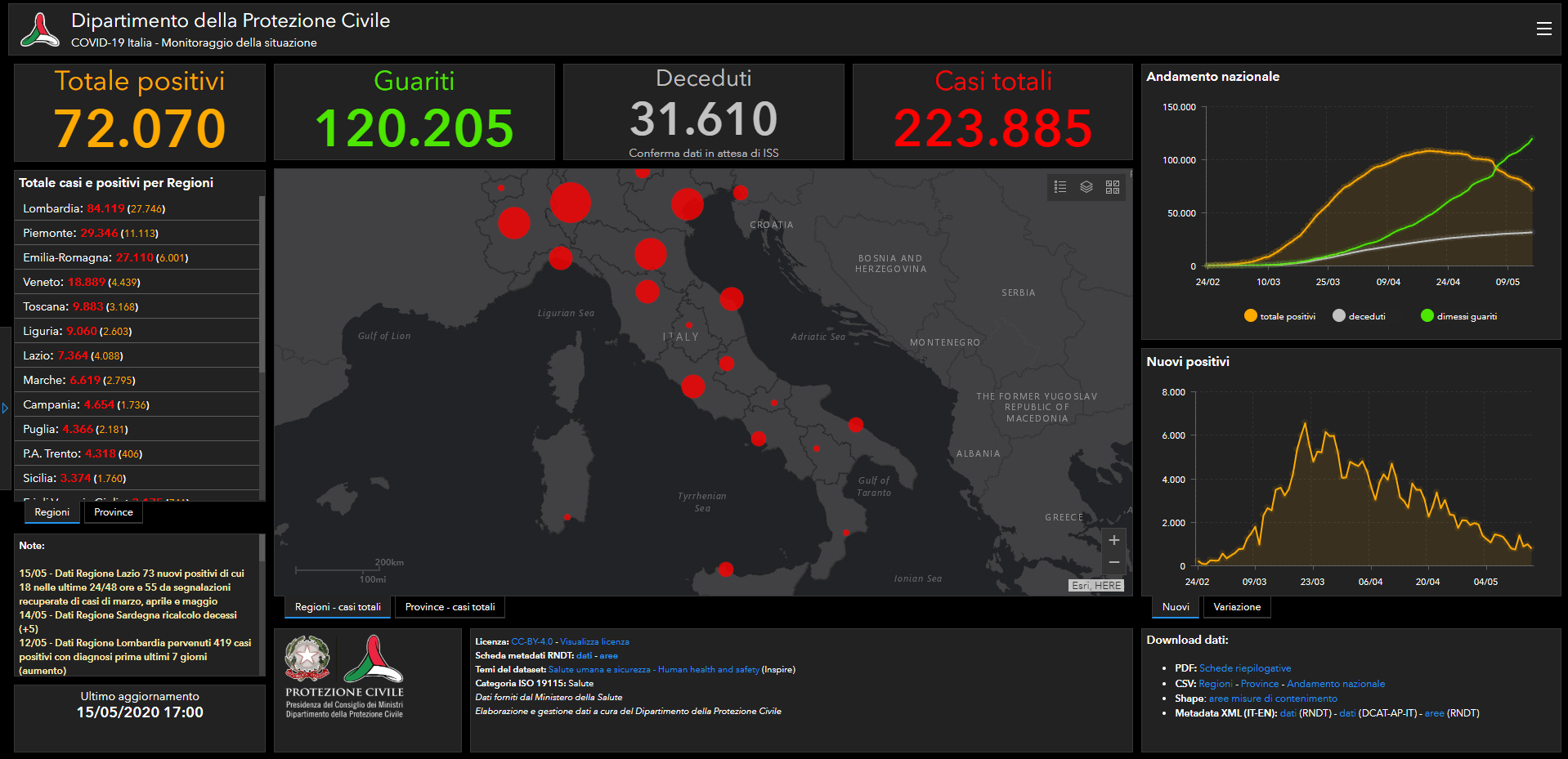
Task: Select the Liguria row
Action: pyautogui.click(x=137, y=331)
